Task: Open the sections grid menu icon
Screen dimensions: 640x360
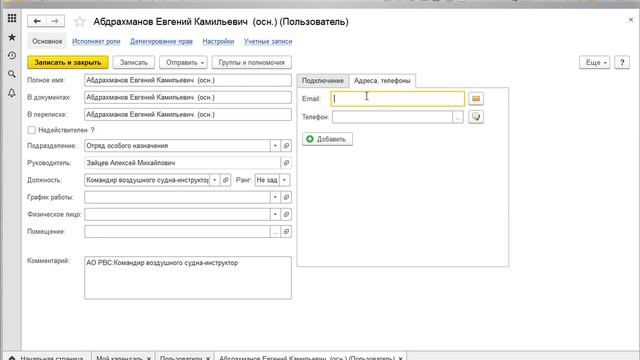Action: pos(12,18)
